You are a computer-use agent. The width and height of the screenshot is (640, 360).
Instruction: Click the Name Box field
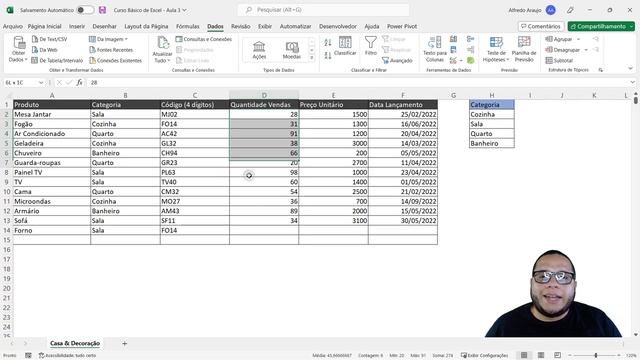pos(23,82)
